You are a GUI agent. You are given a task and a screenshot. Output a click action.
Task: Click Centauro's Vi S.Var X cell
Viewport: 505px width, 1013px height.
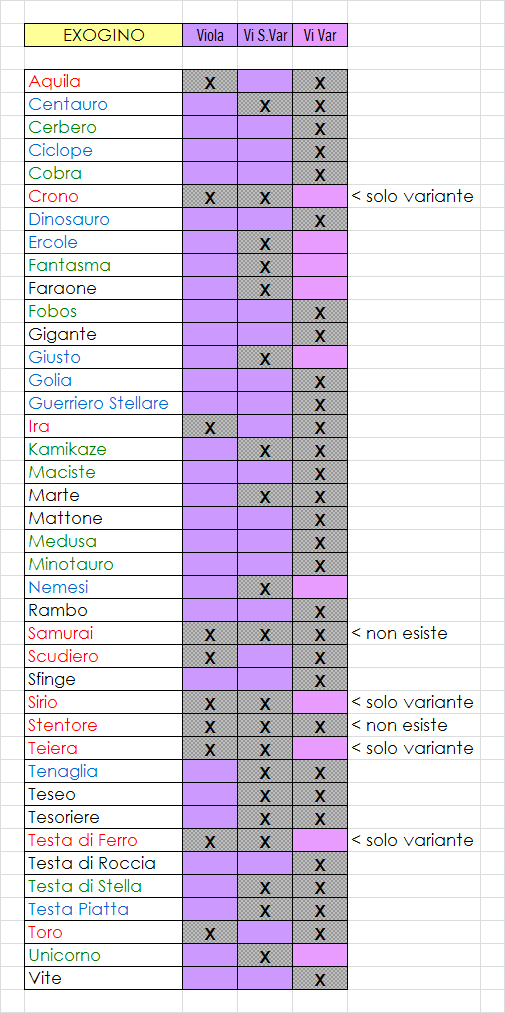(265, 105)
